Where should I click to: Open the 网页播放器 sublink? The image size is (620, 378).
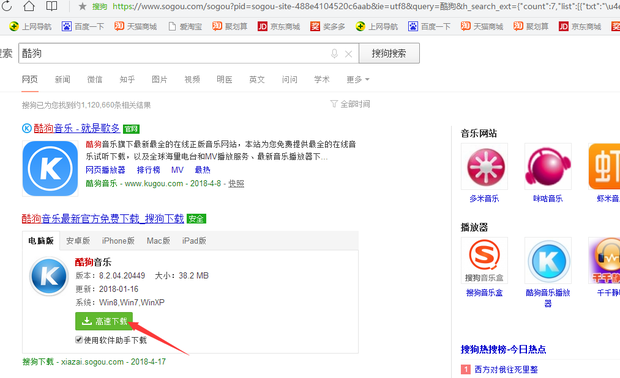pos(106,170)
